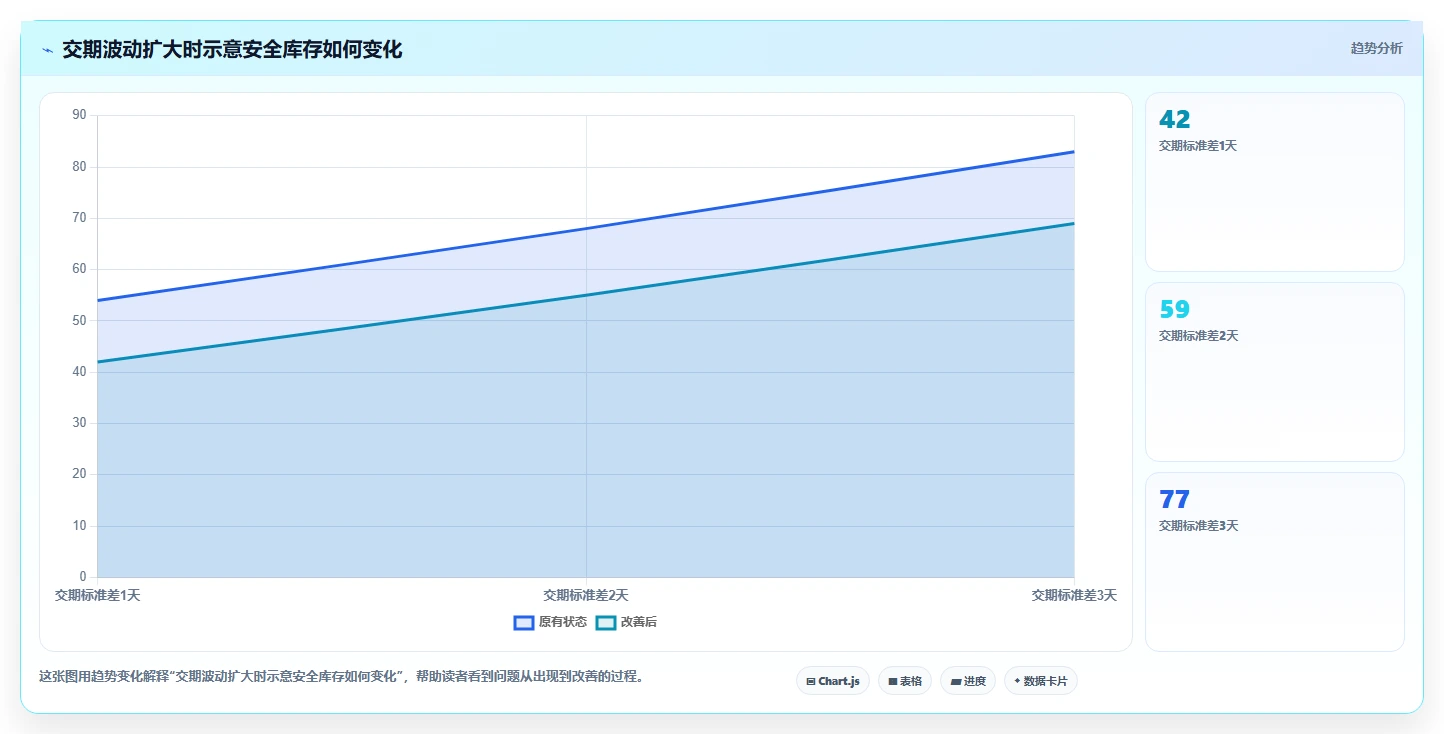Image resolution: width=1444 pixels, height=734 pixels.
Task: Click the y-axis value 90
Action: (x=80, y=115)
